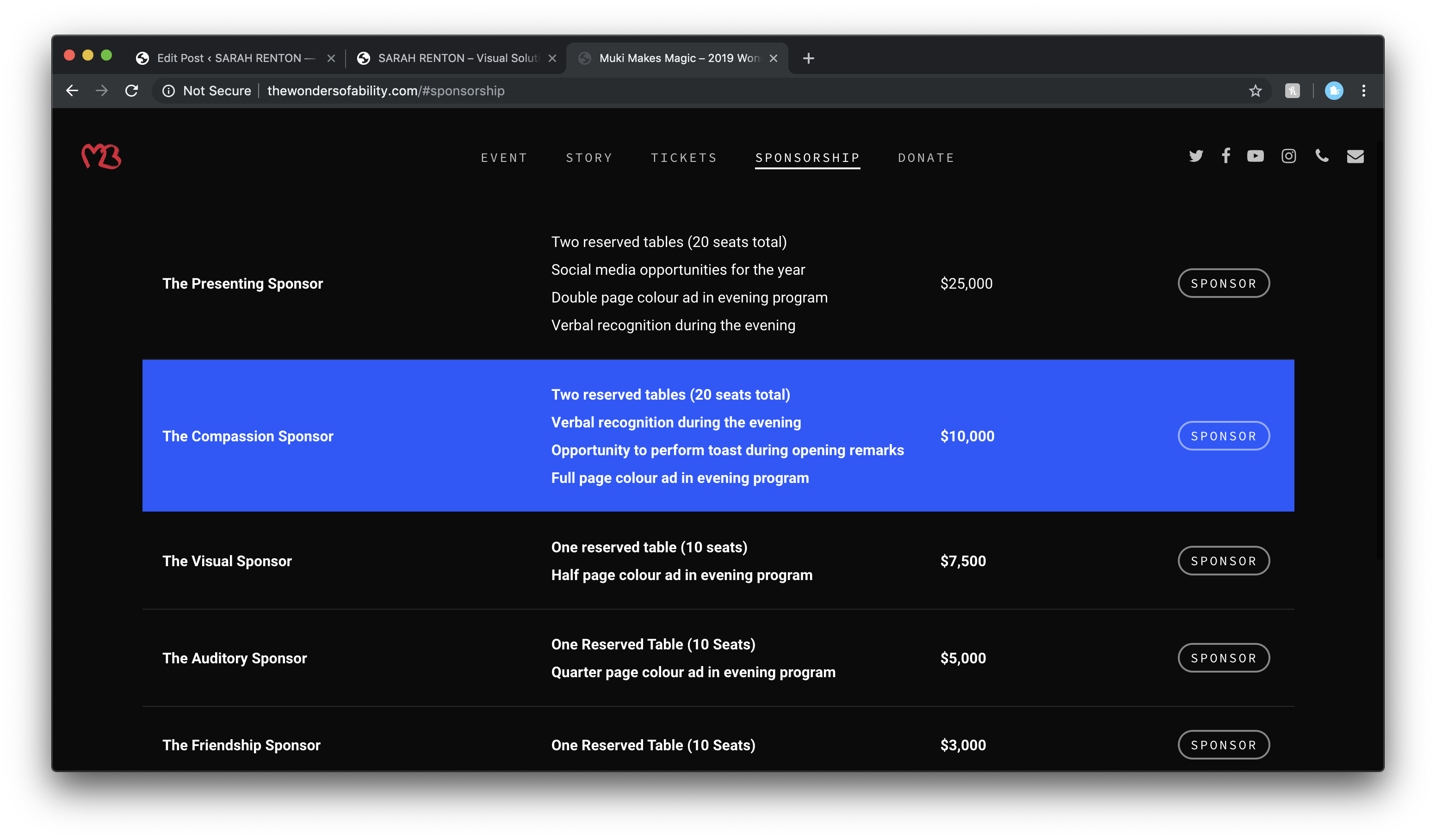Close the SARAH RENTON Visual Solutions tab
The width and height of the screenshot is (1436, 840).
tap(552, 58)
